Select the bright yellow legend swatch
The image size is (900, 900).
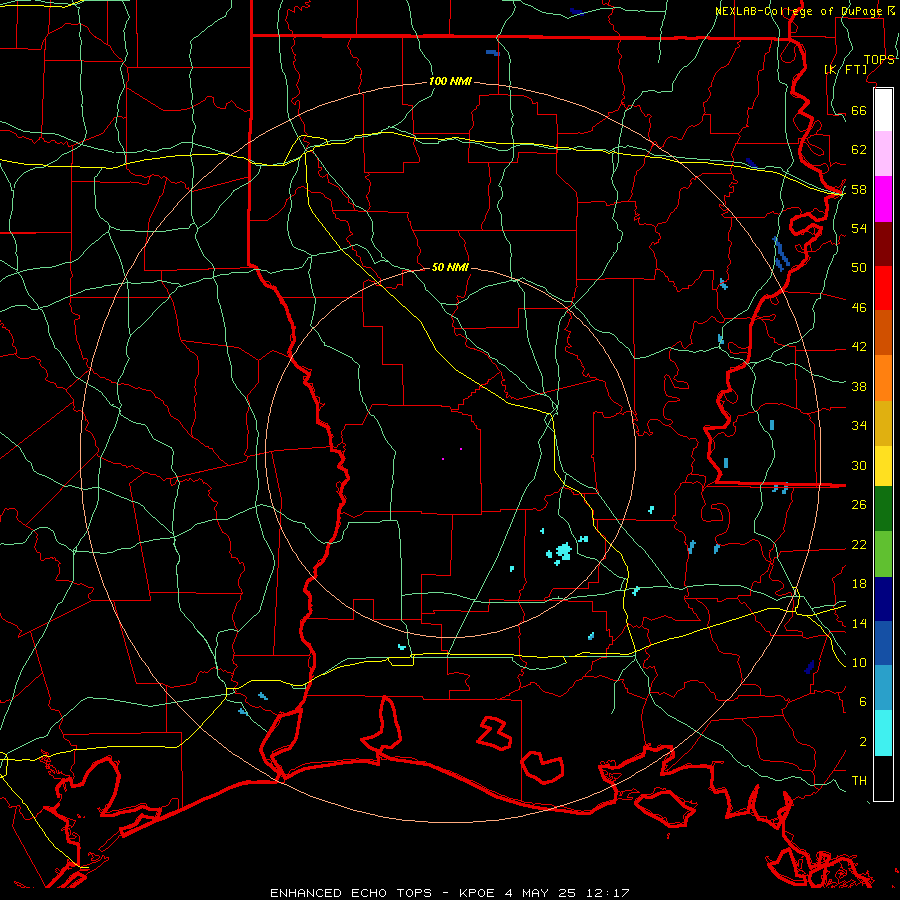click(x=883, y=466)
